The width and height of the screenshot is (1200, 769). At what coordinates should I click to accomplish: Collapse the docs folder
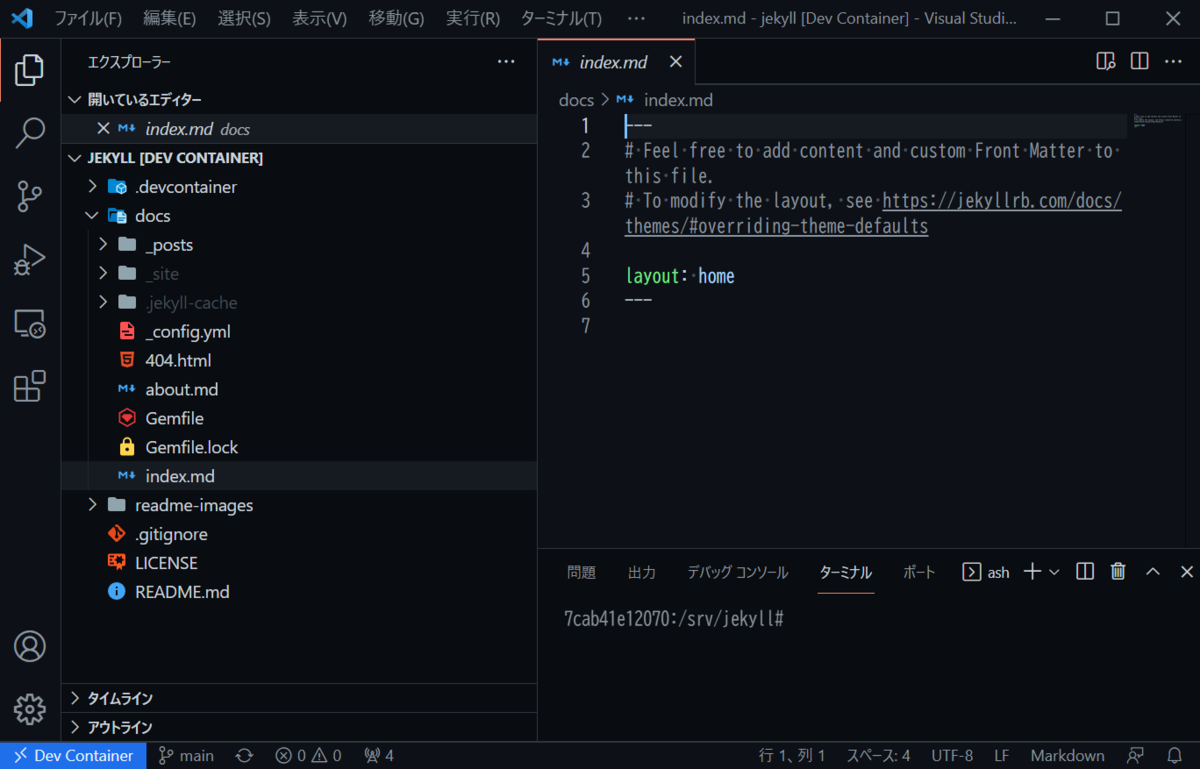pyautogui.click(x=299, y=215)
